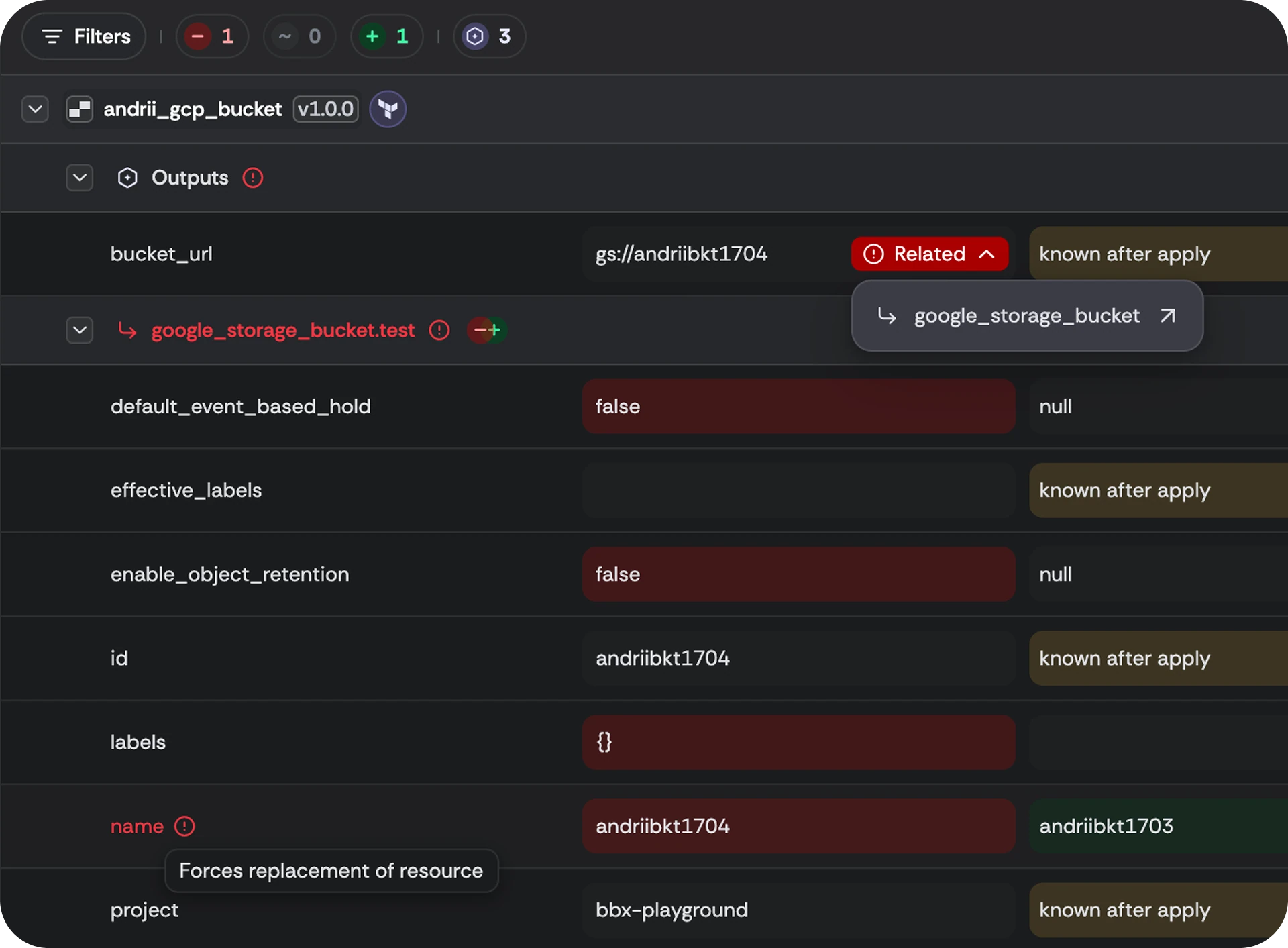Click the hexagon Outputs icon
Viewport: 1288px width, 948px height.
[127, 178]
